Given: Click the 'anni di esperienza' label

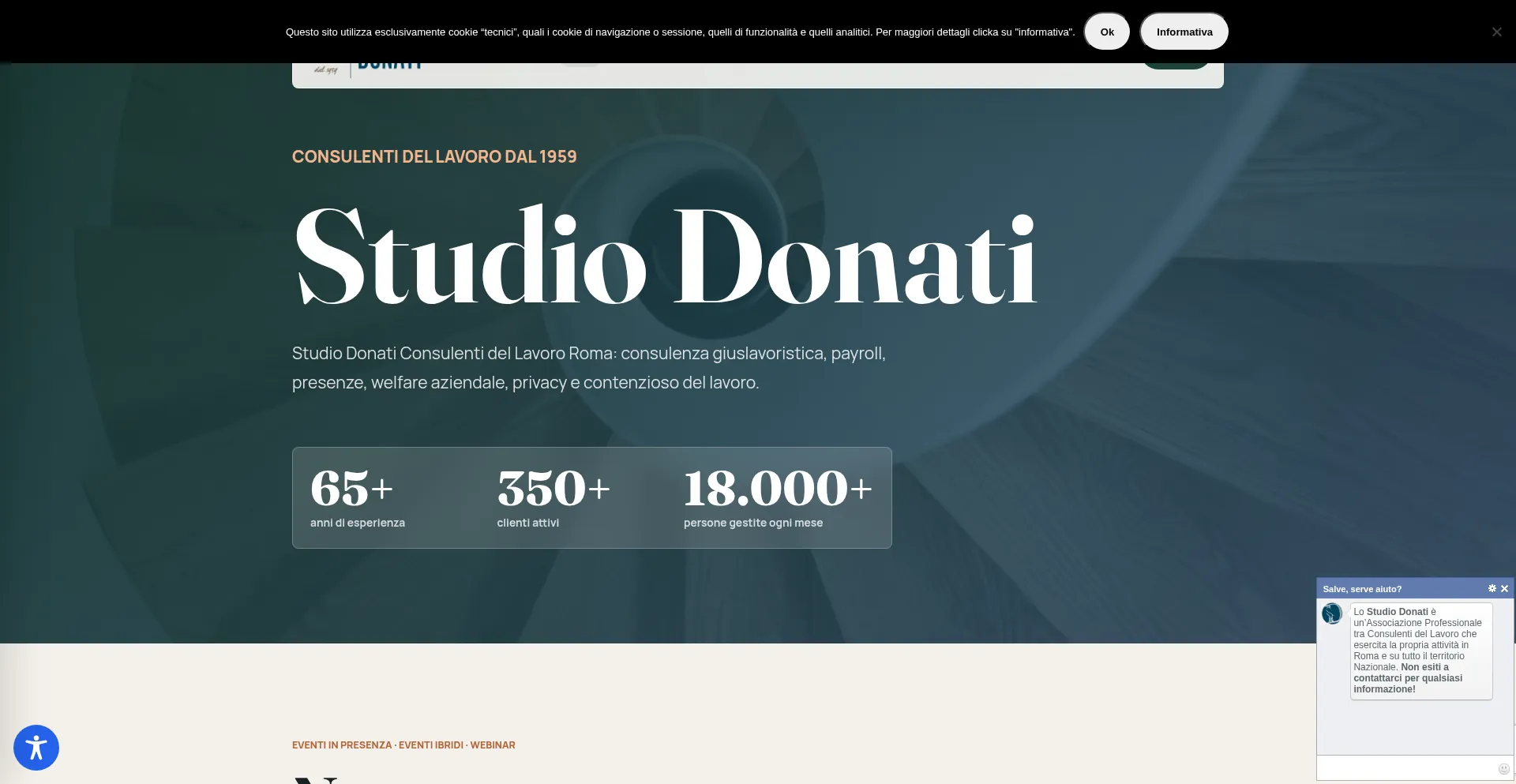Looking at the screenshot, I should pyautogui.click(x=358, y=523).
